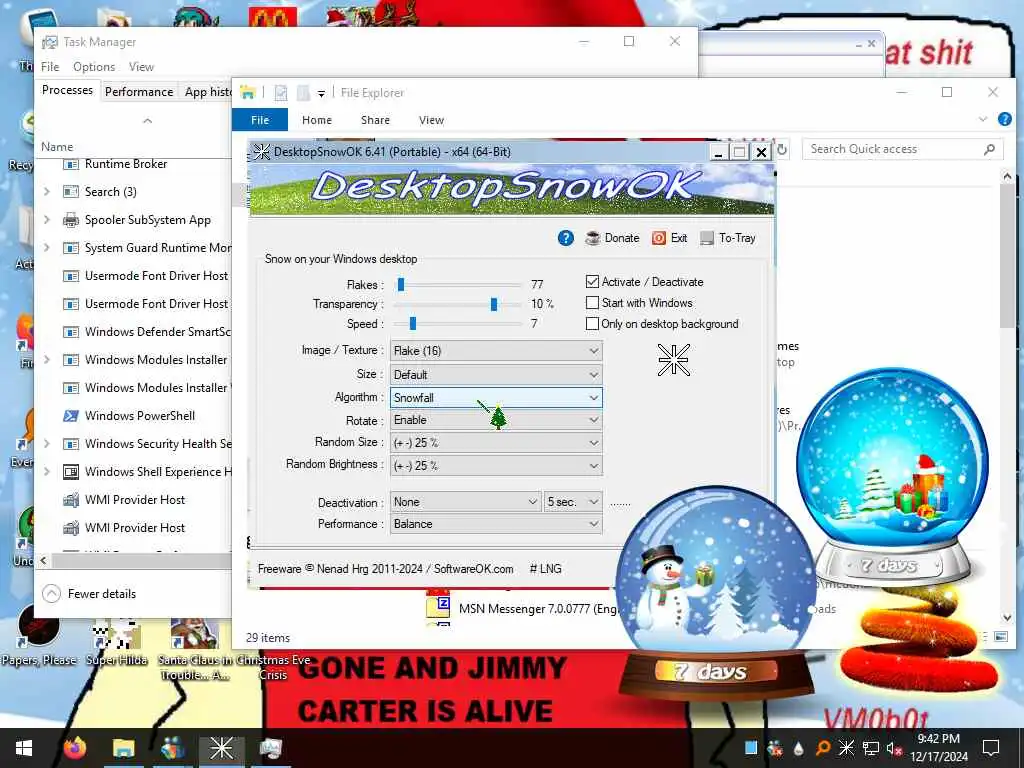
Task: Click the tray snowflake icon
Action: 846,748
